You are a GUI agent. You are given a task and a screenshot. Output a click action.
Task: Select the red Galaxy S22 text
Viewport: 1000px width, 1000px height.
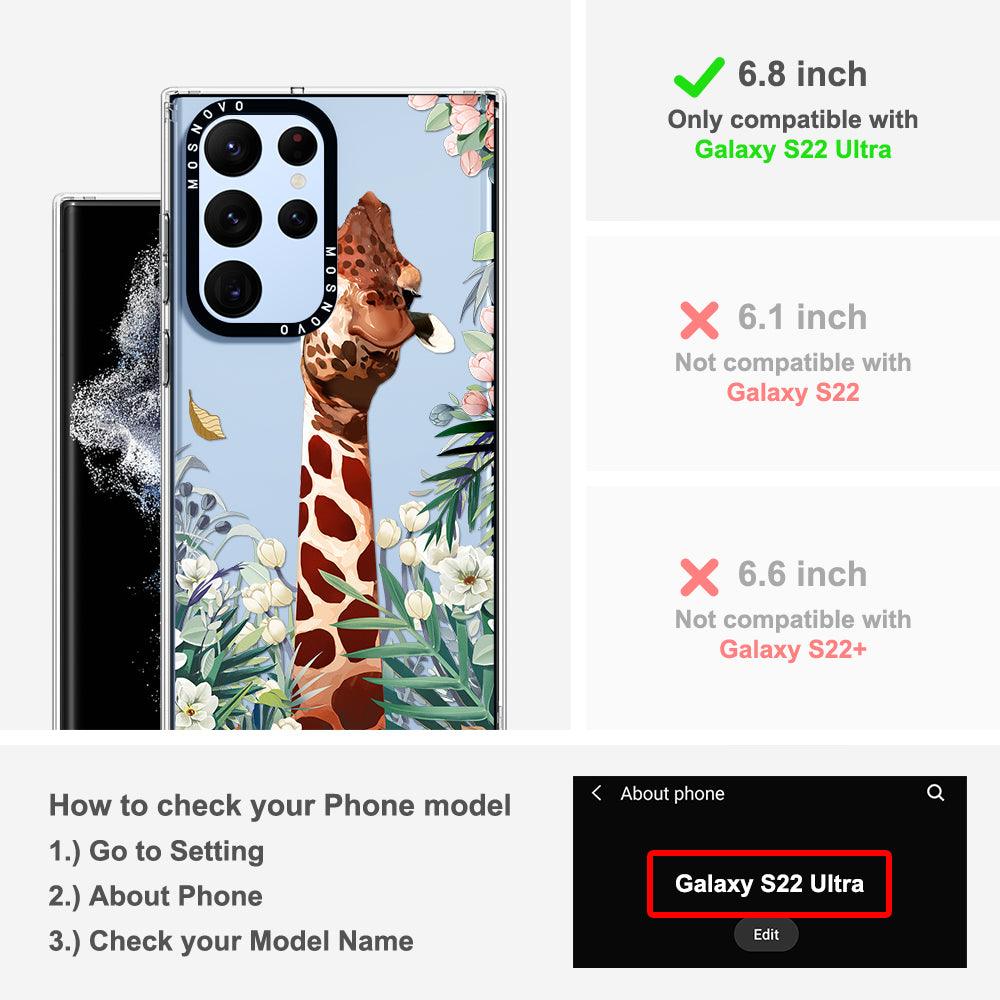(793, 392)
